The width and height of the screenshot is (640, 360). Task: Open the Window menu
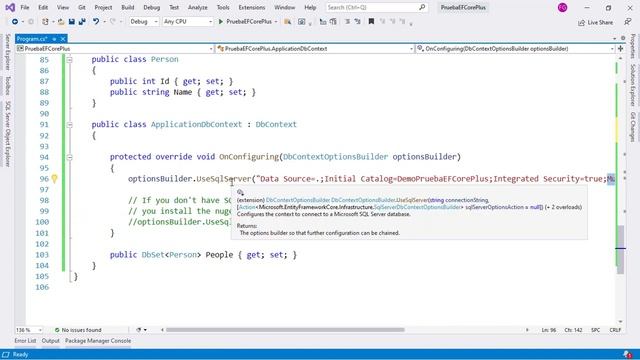[x=284, y=7]
